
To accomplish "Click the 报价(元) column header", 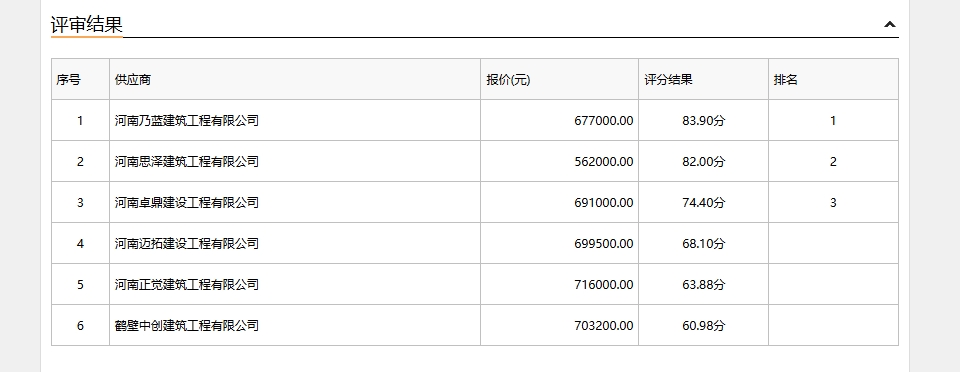I will [508, 80].
